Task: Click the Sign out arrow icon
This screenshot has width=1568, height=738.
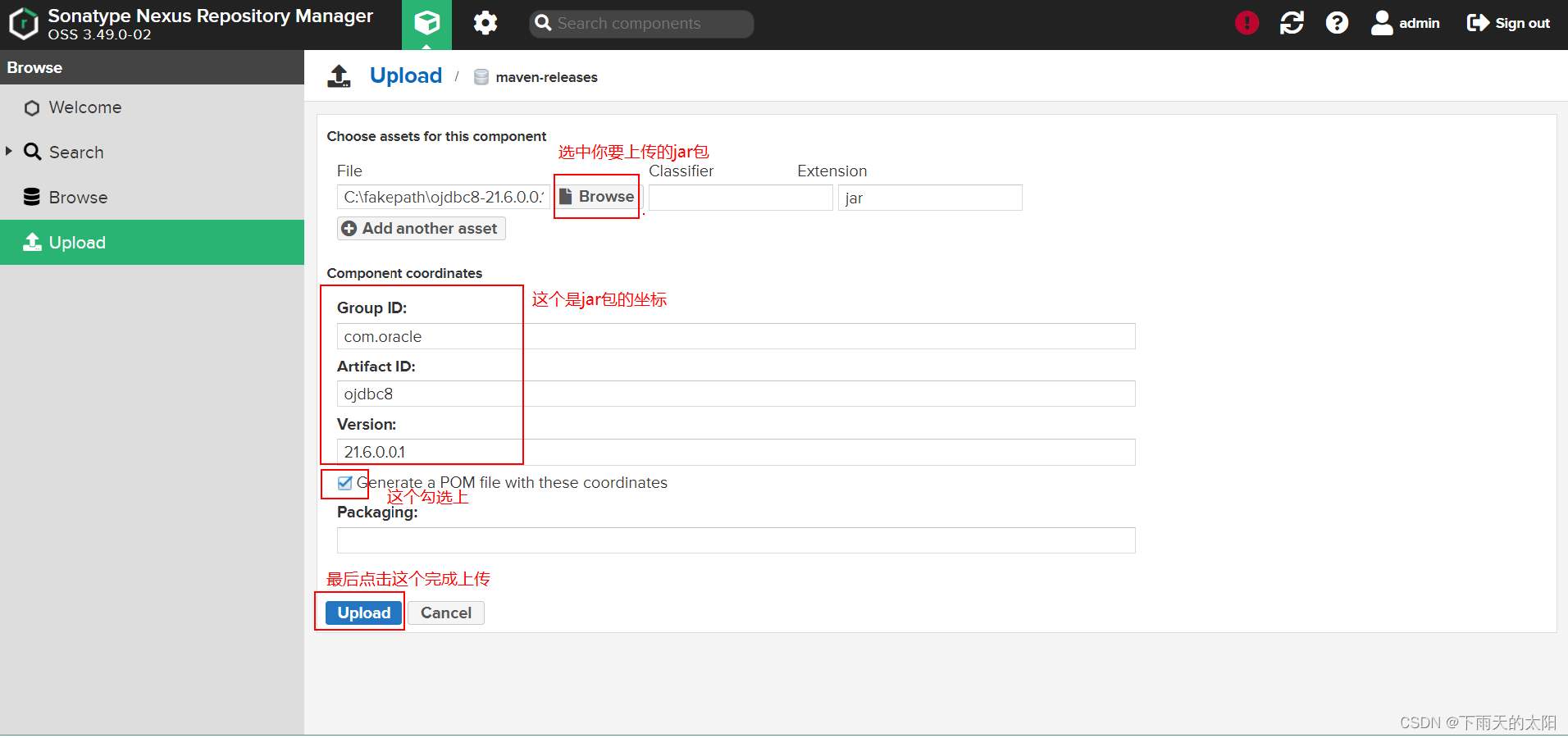Action: (x=1478, y=23)
